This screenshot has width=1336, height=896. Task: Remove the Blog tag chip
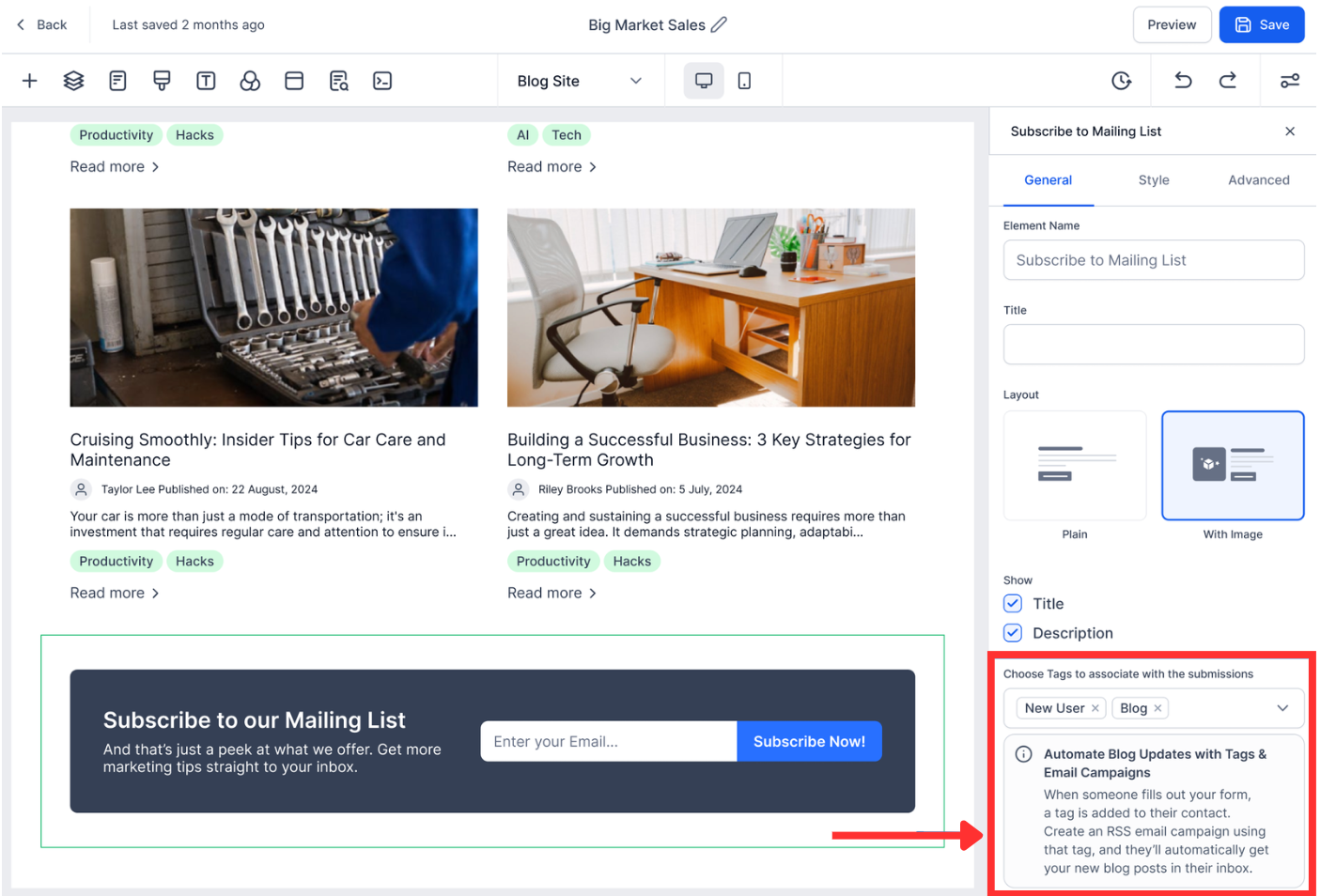pos(1157,708)
